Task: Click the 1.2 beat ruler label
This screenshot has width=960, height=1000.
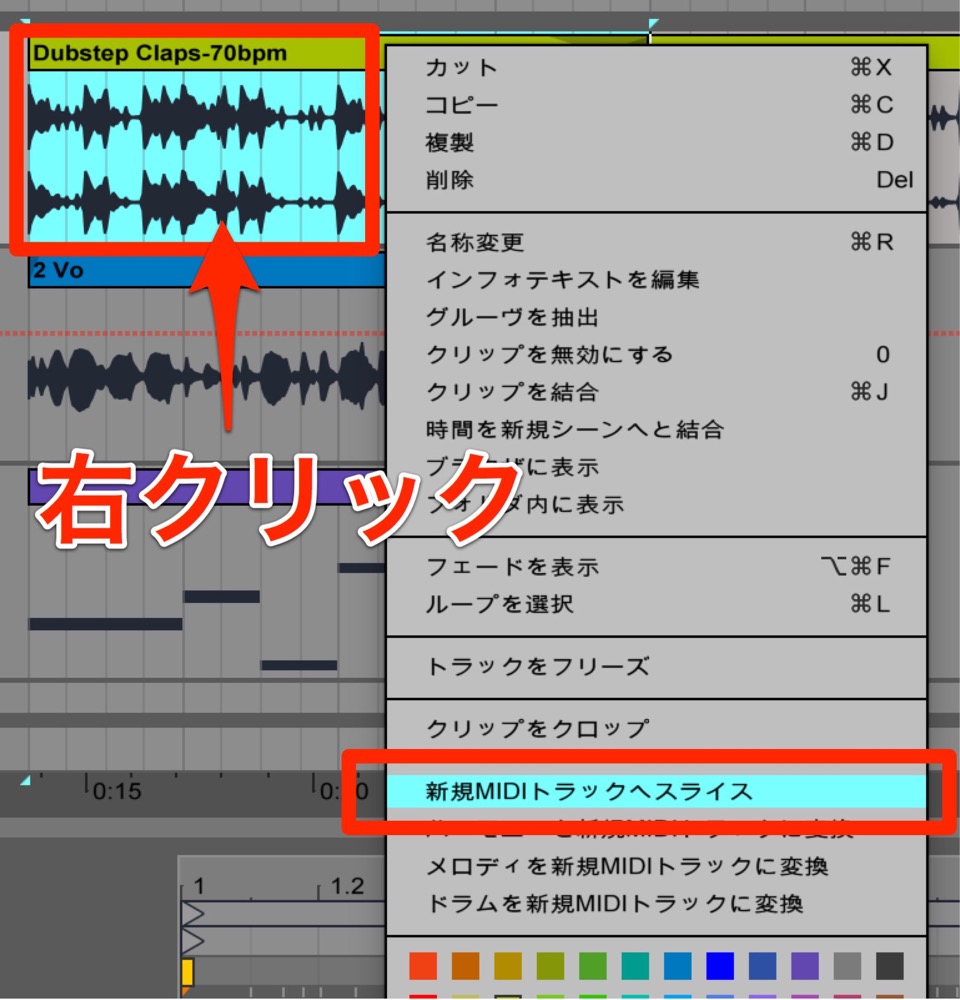Action: click(x=348, y=886)
